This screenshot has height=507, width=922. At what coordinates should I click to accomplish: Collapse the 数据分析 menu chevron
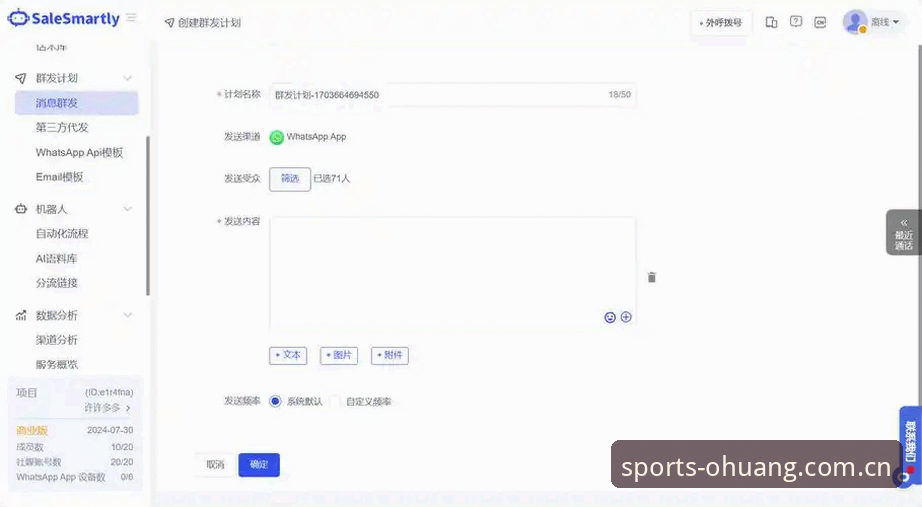pos(127,315)
